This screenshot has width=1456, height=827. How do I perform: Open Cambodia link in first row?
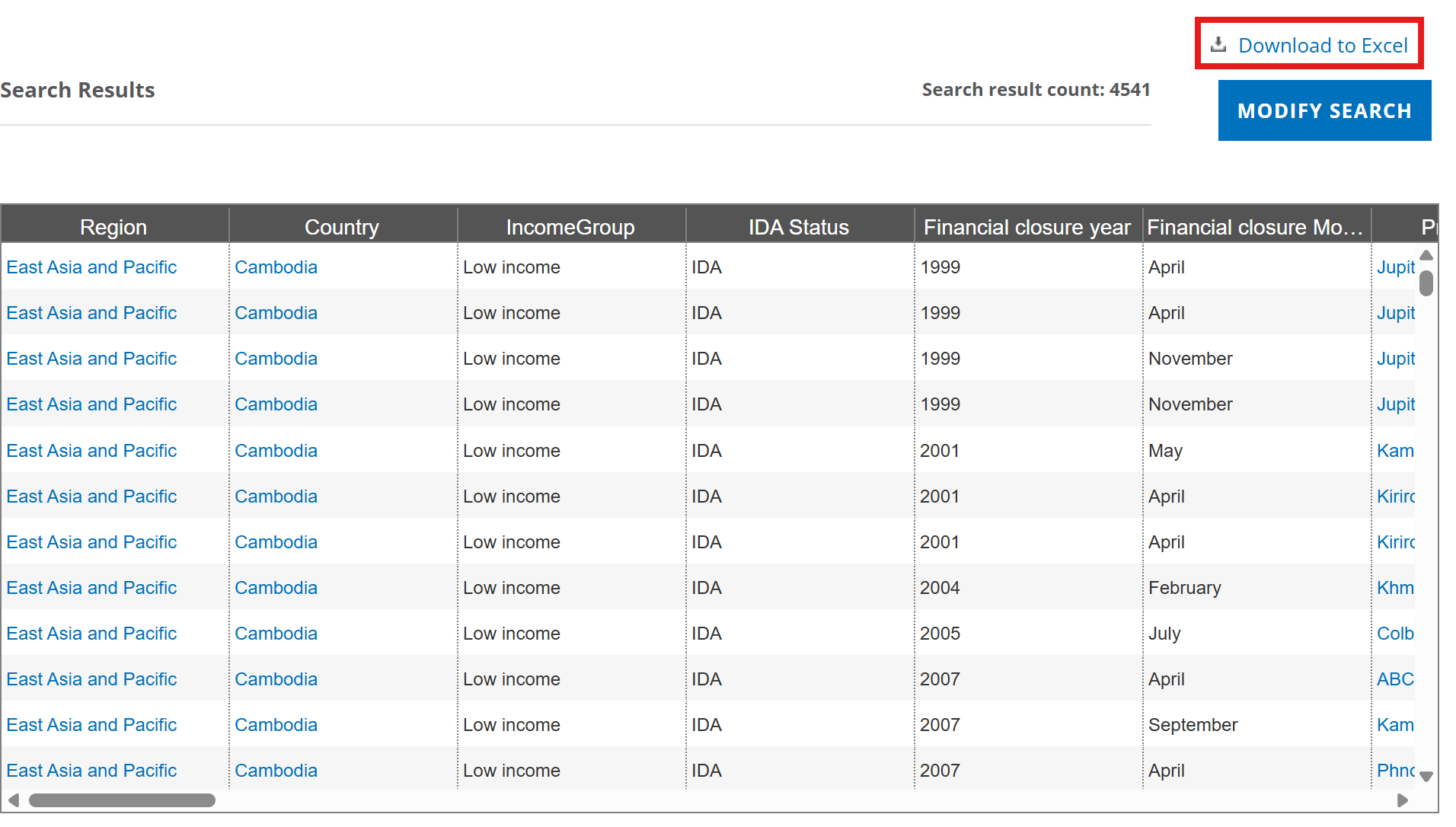point(276,267)
